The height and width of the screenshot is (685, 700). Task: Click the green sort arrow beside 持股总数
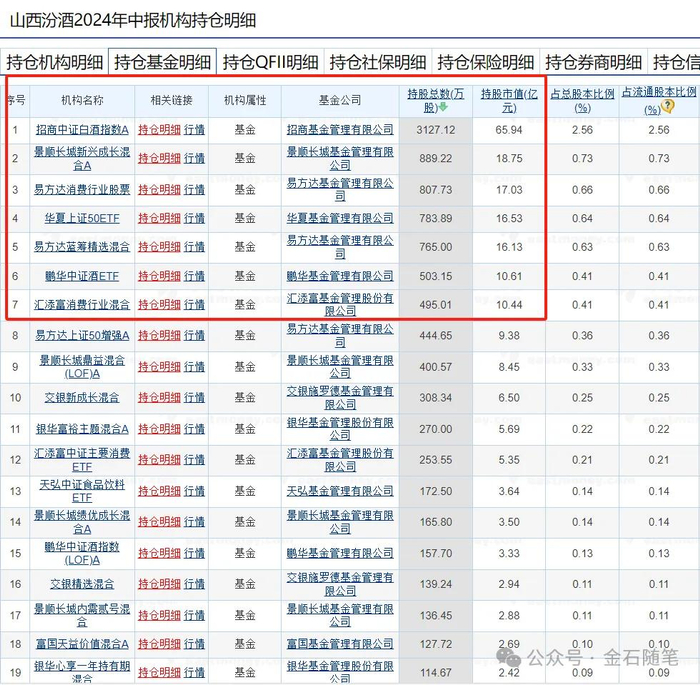(x=442, y=107)
